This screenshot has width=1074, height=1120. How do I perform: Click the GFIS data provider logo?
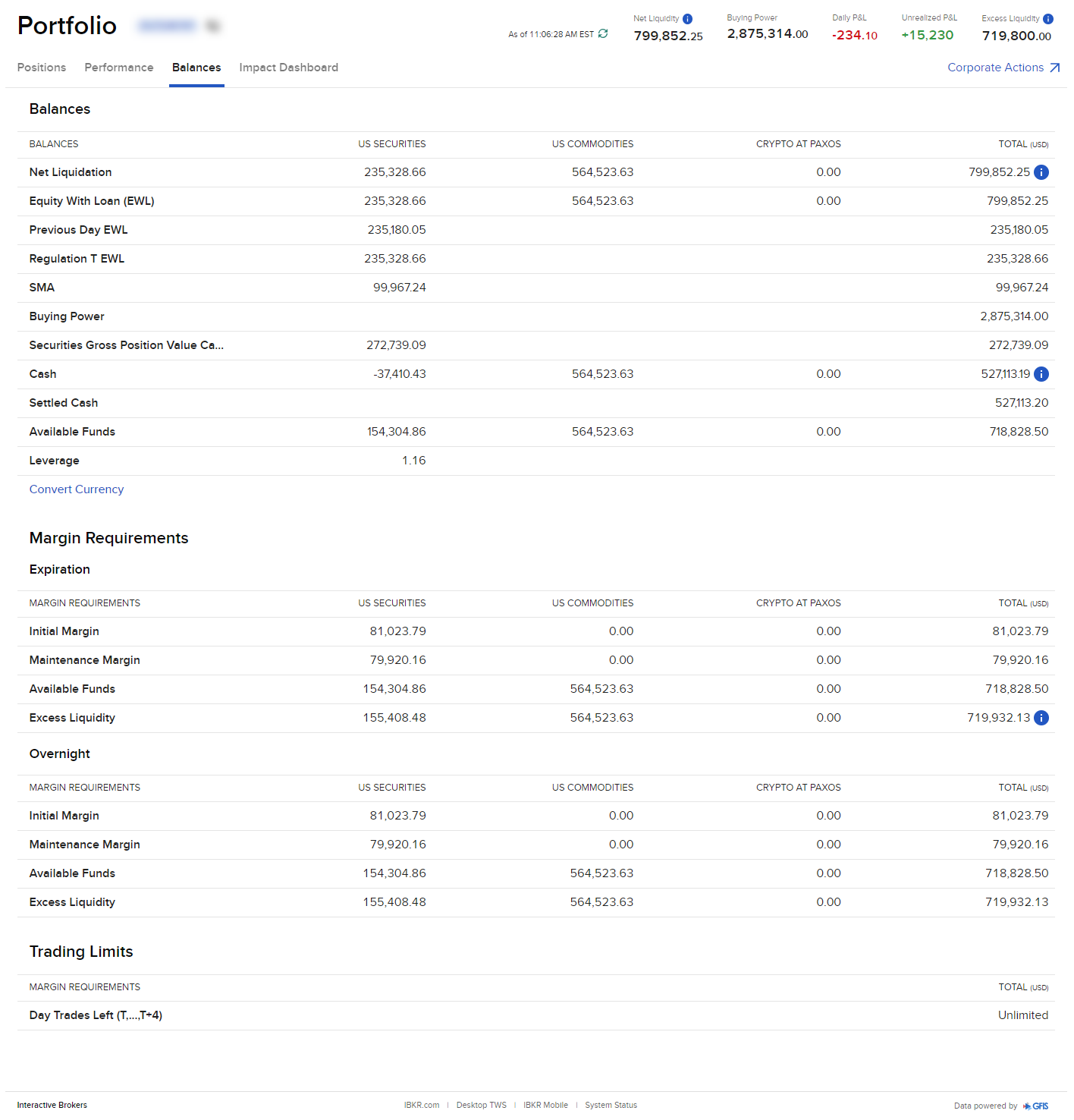tap(1036, 1106)
